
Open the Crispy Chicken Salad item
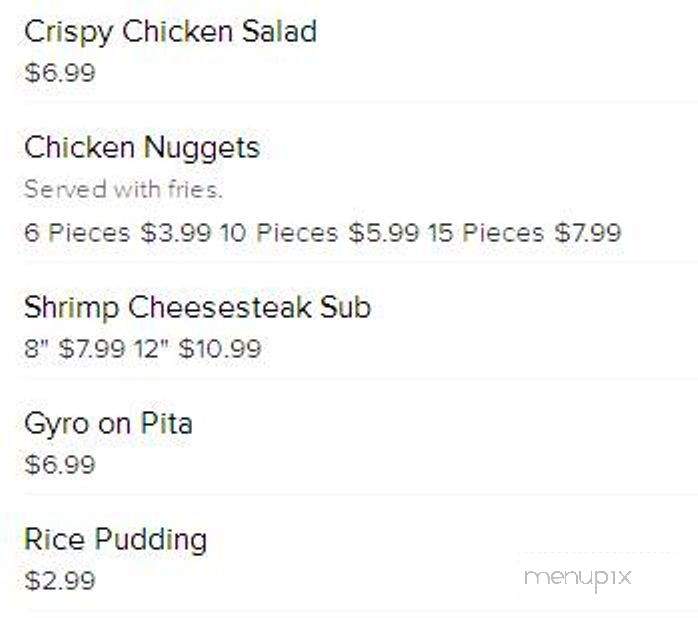point(170,32)
